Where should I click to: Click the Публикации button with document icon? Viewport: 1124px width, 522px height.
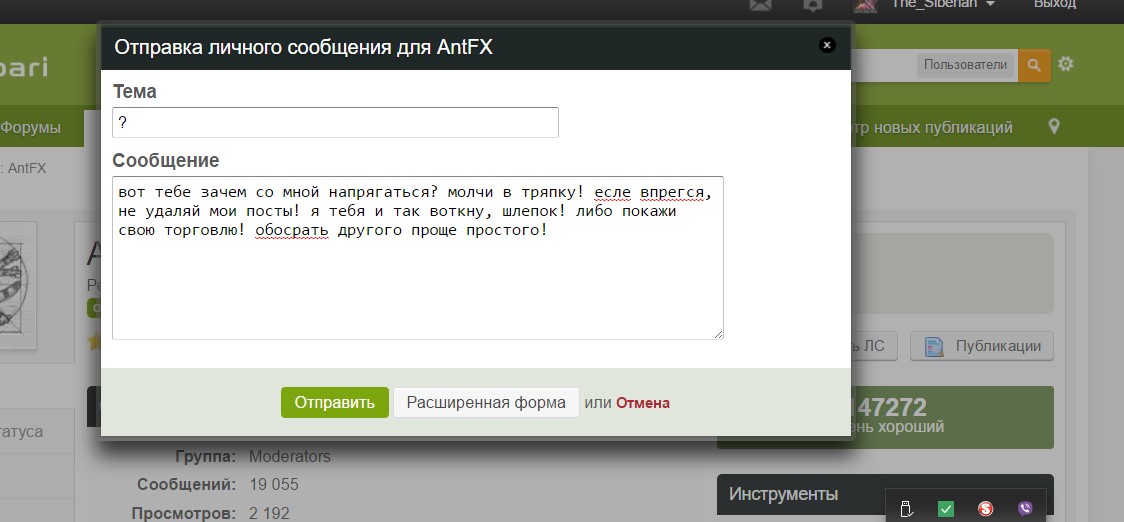point(982,346)
